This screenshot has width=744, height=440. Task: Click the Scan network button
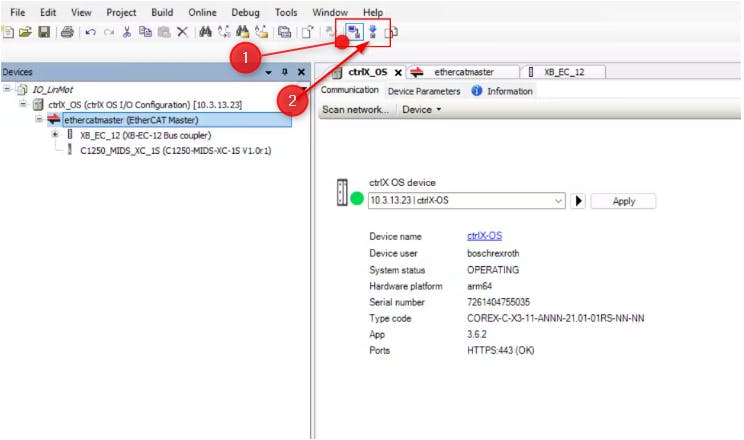[x=355, y=110]
